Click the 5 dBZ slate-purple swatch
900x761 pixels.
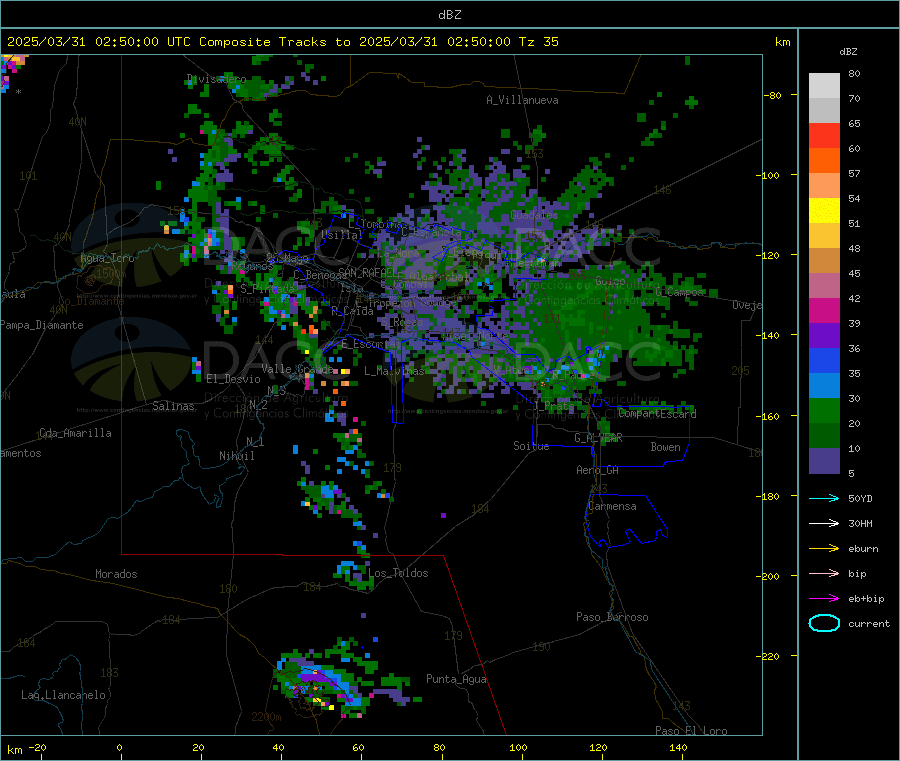click(x=824, y=461)
